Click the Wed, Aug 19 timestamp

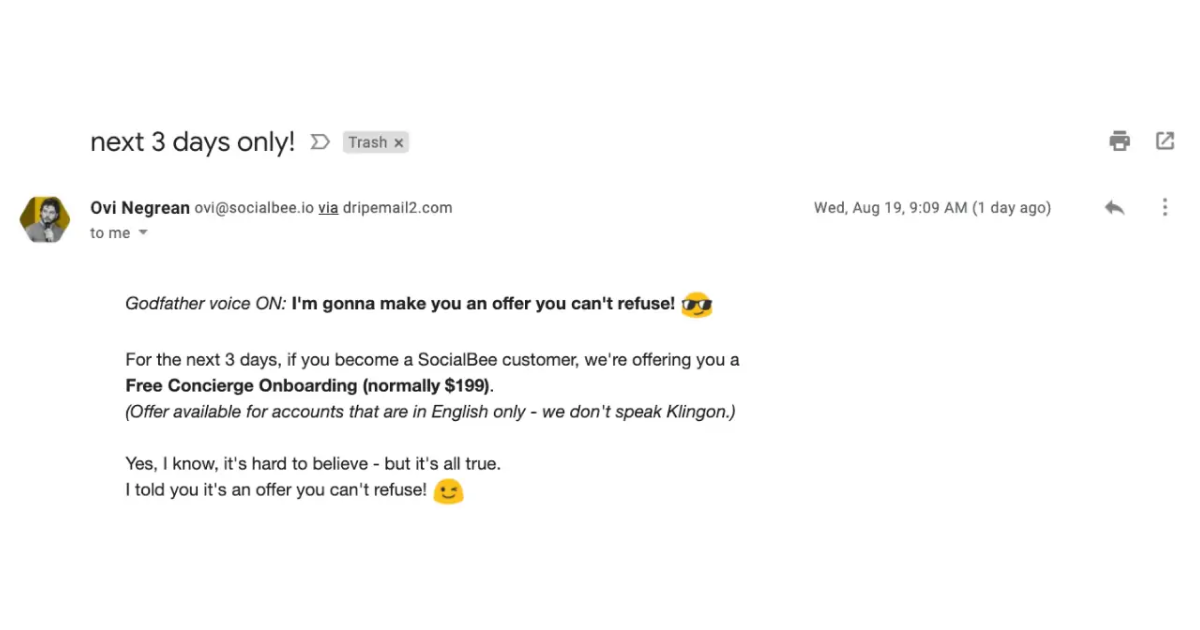coord(931,208)
